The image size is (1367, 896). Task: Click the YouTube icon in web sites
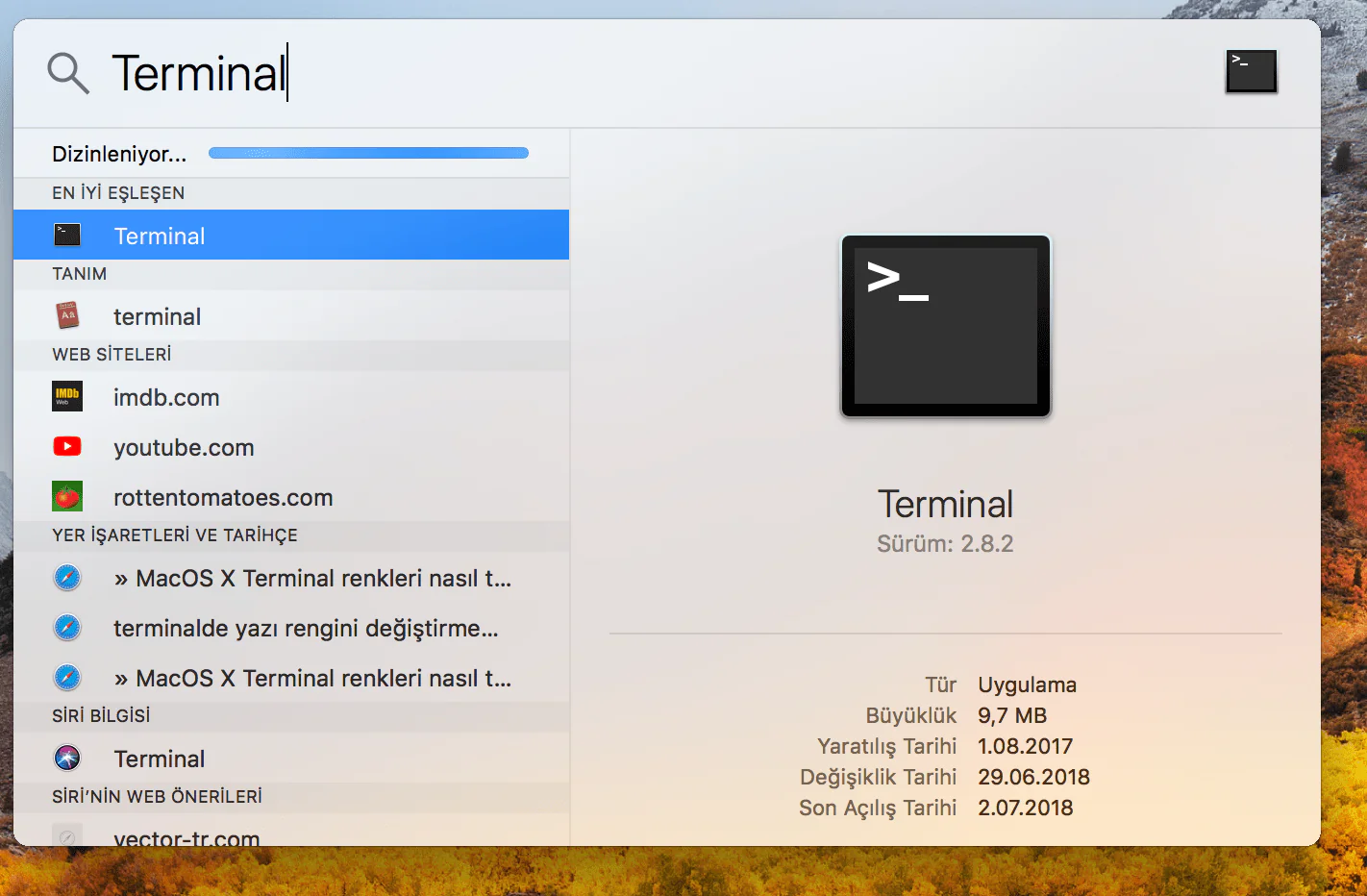pyautogui.click(x=66, y=446)
